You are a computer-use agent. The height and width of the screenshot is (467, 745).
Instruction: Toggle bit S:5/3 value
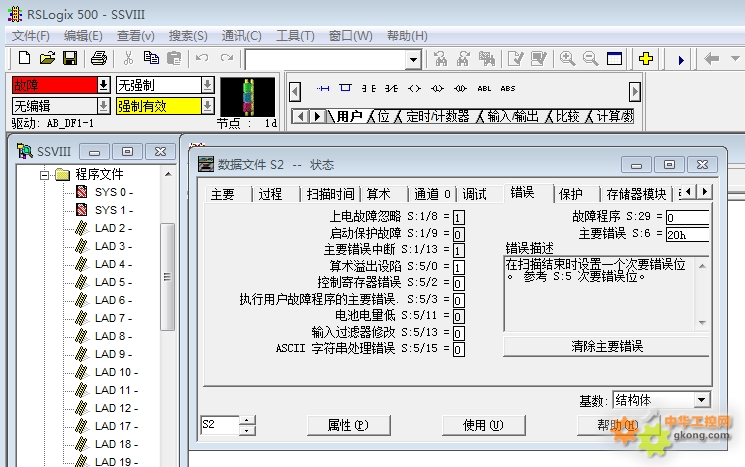[x=458, y=300]
